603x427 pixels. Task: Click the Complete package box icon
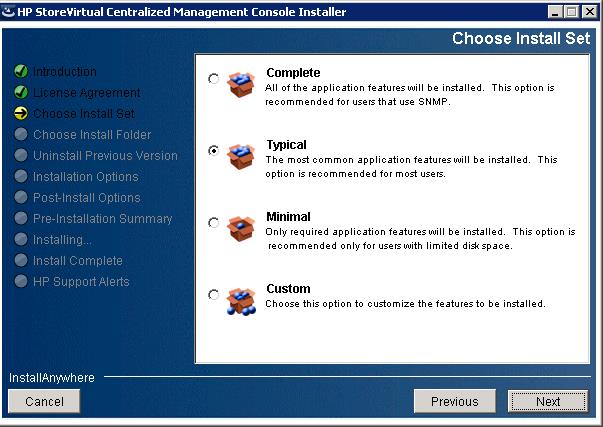point(241,85)
